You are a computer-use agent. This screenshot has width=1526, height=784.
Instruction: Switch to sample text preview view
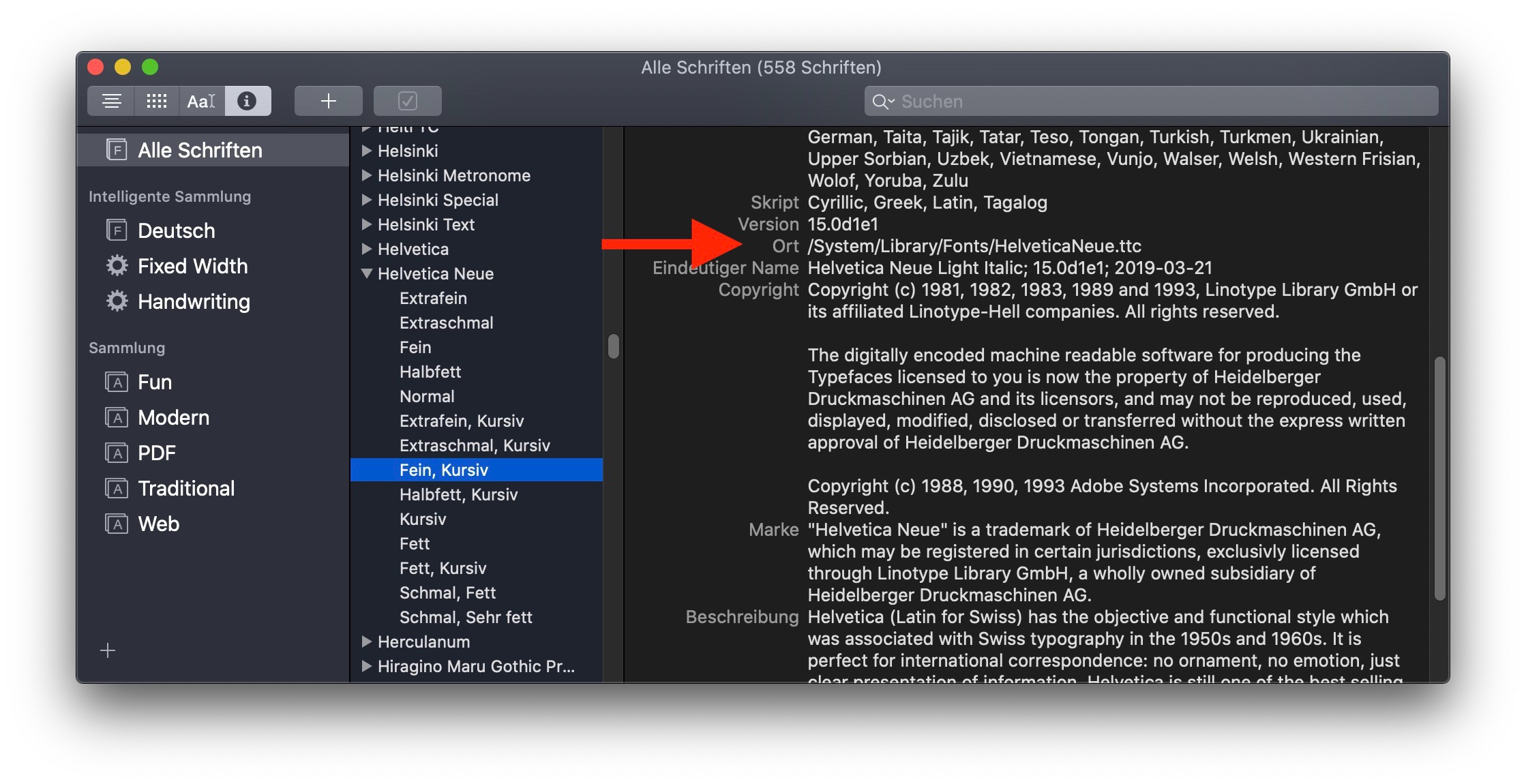pyautogui.click(x=112, y=102)
